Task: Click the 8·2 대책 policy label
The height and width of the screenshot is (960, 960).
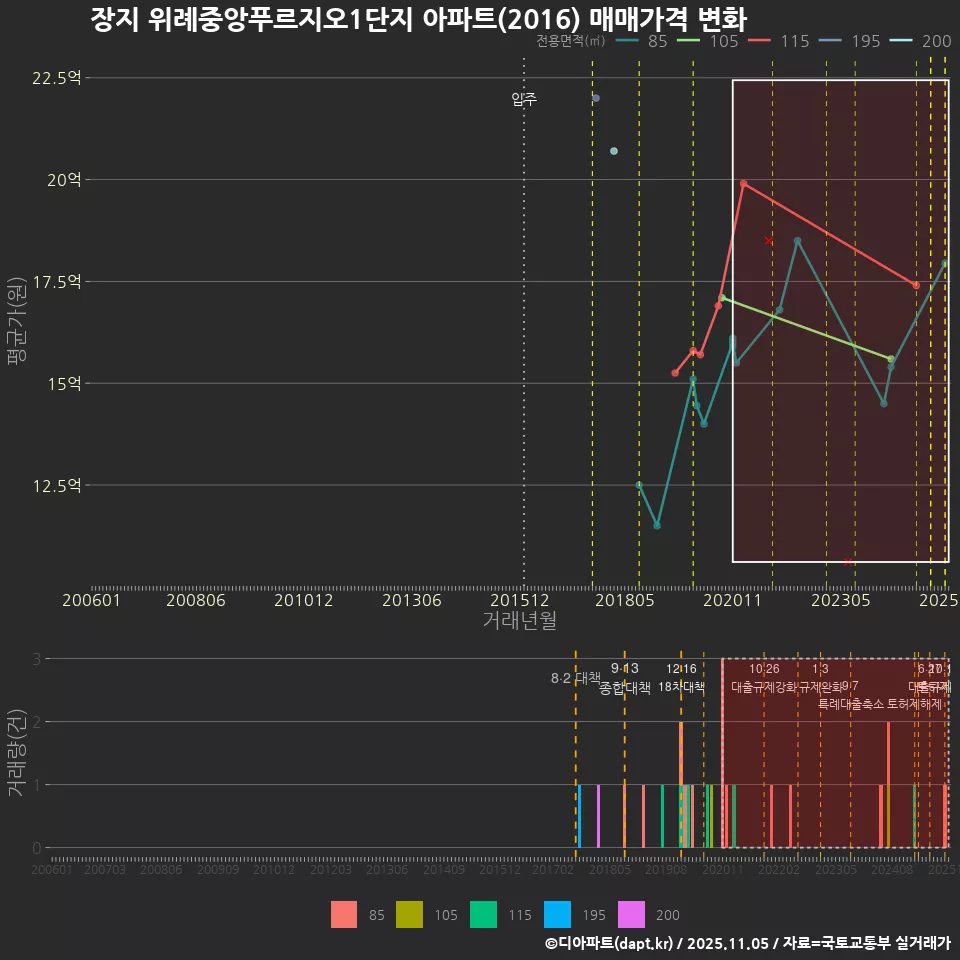Action: point(575,677)
